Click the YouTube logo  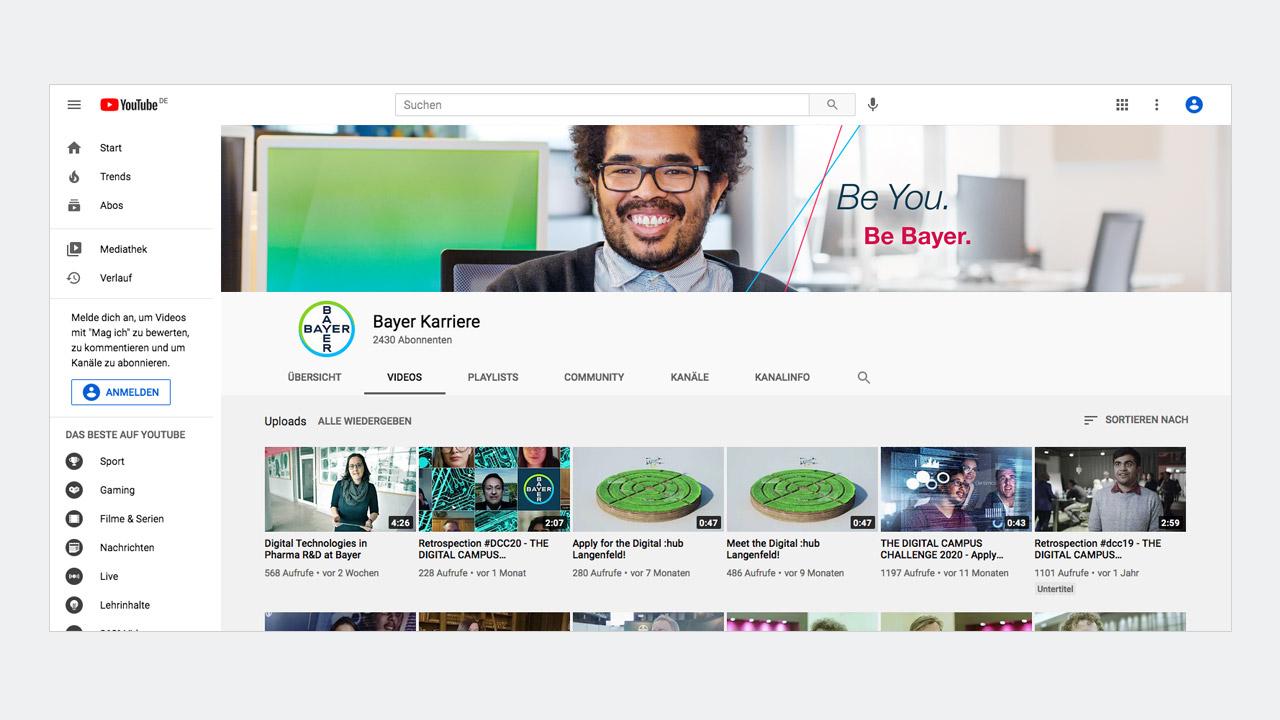pos(133,104)
